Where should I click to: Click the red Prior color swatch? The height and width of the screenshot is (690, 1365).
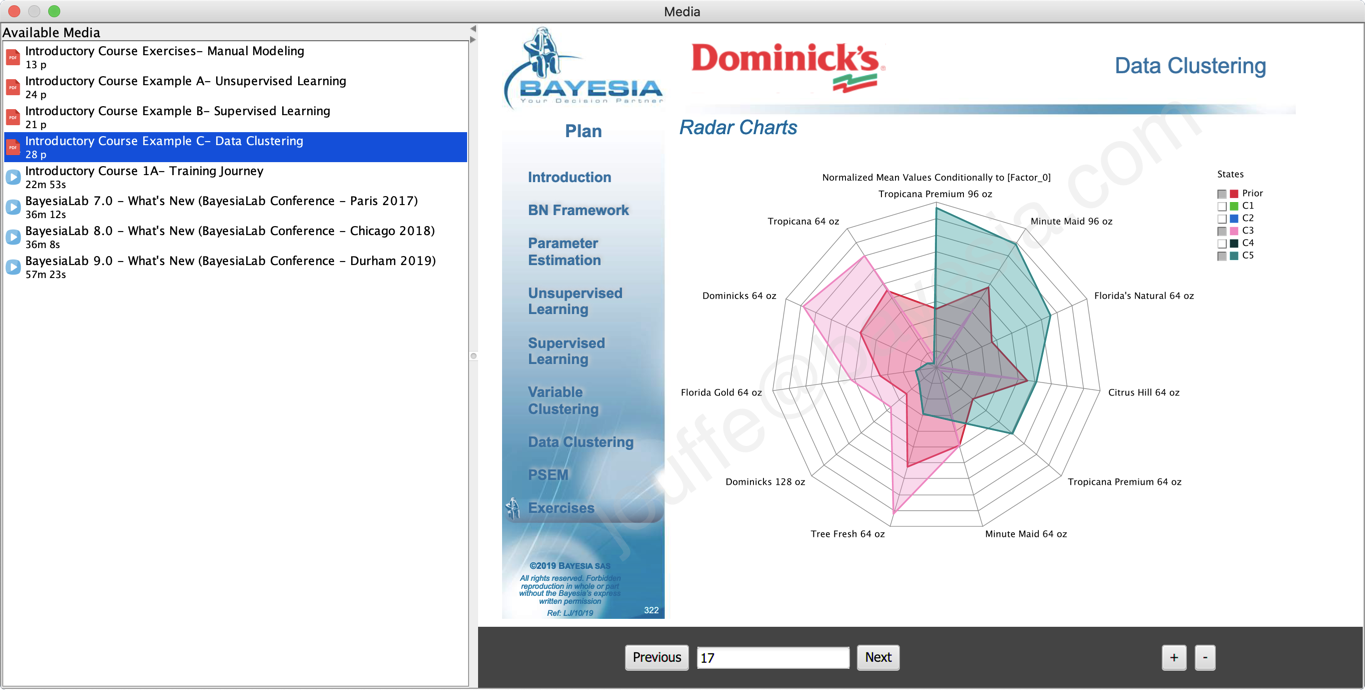1234,194
